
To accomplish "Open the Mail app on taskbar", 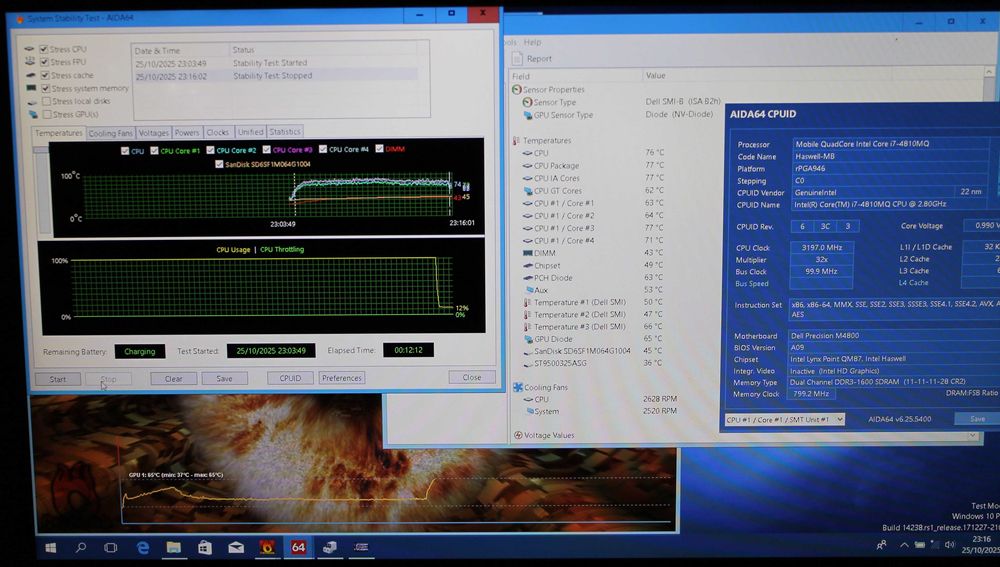I will coord(236,547).
